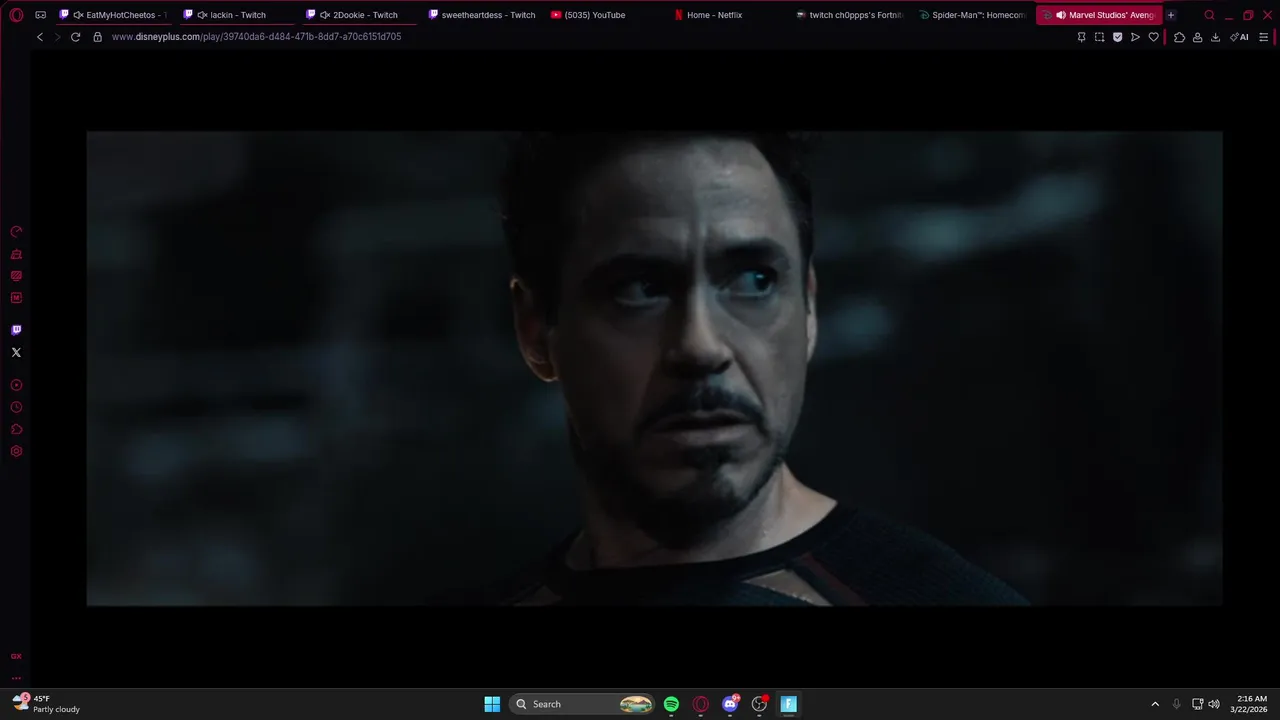This screenshot has width=1280, height=720.
Task: Open GX Control speedometer in sidebar
Action: click(16, 232)
